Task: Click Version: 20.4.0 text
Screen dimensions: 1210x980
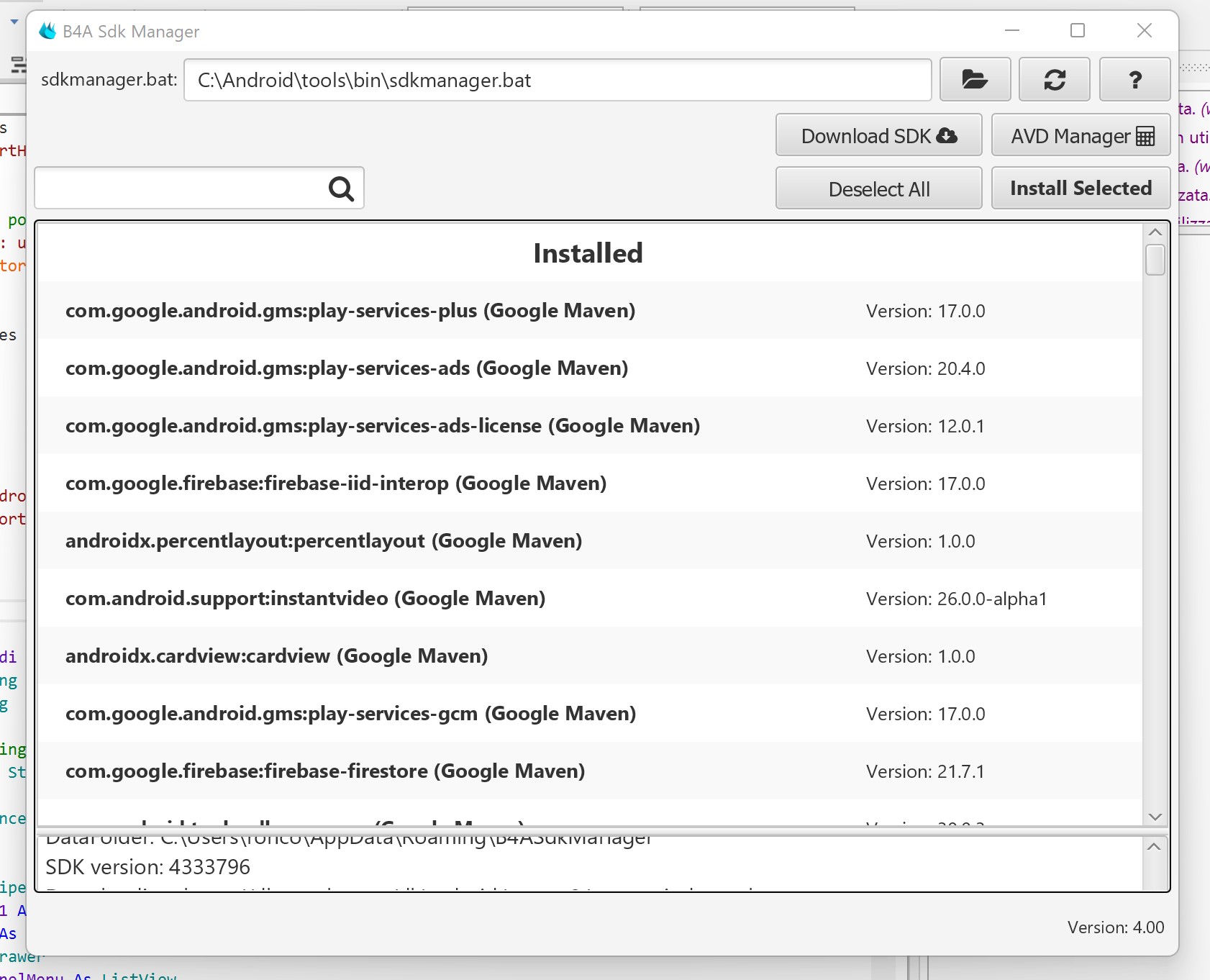Action: [925, 368]
